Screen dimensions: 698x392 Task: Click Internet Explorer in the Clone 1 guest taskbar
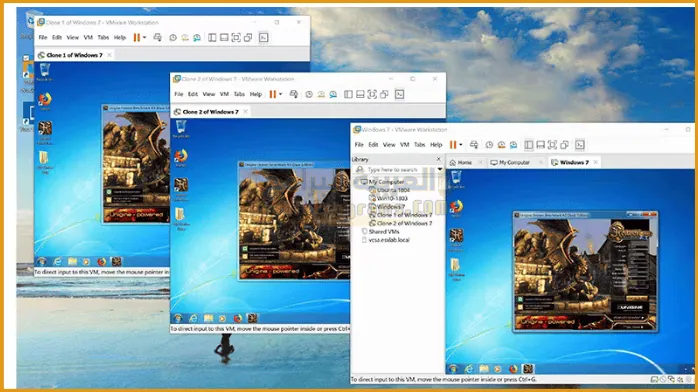57,261
